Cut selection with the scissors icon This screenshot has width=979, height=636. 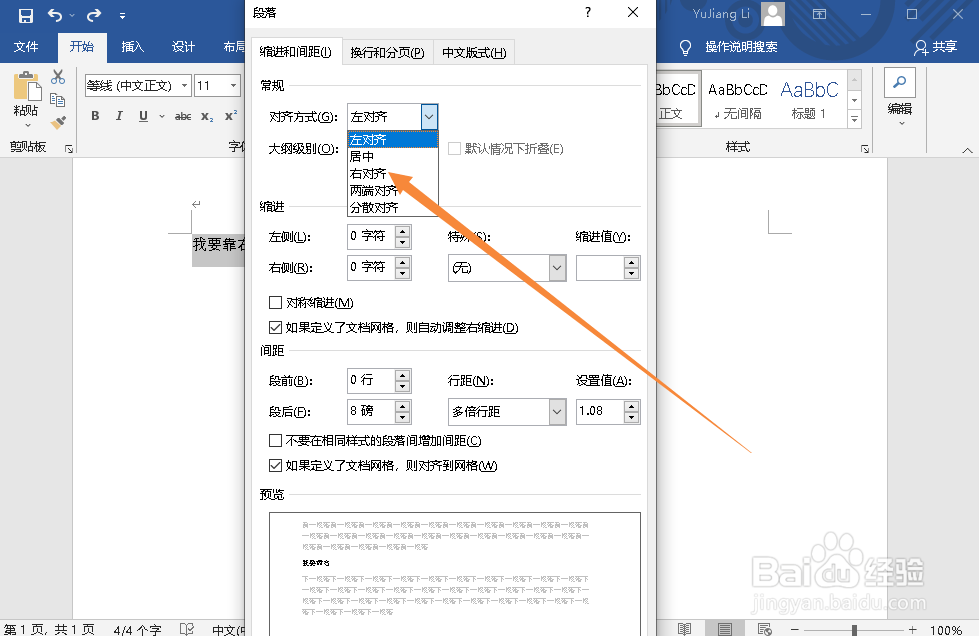(58, 77)
